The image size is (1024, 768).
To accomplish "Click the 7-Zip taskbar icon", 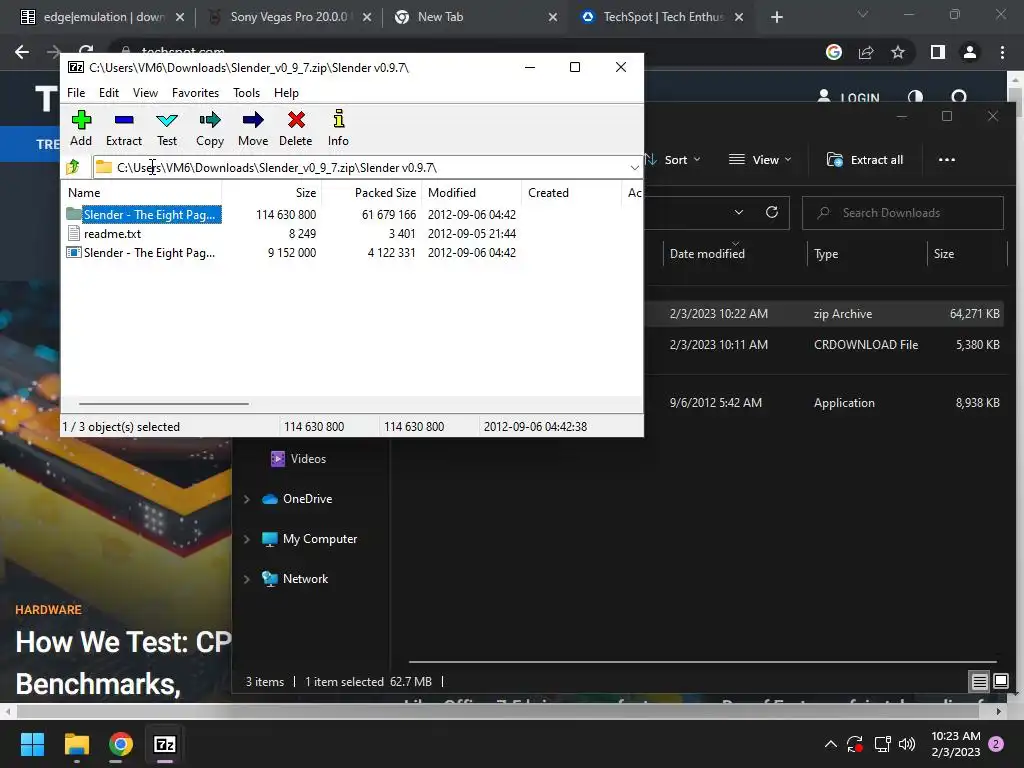I will [x=165, y=744].
